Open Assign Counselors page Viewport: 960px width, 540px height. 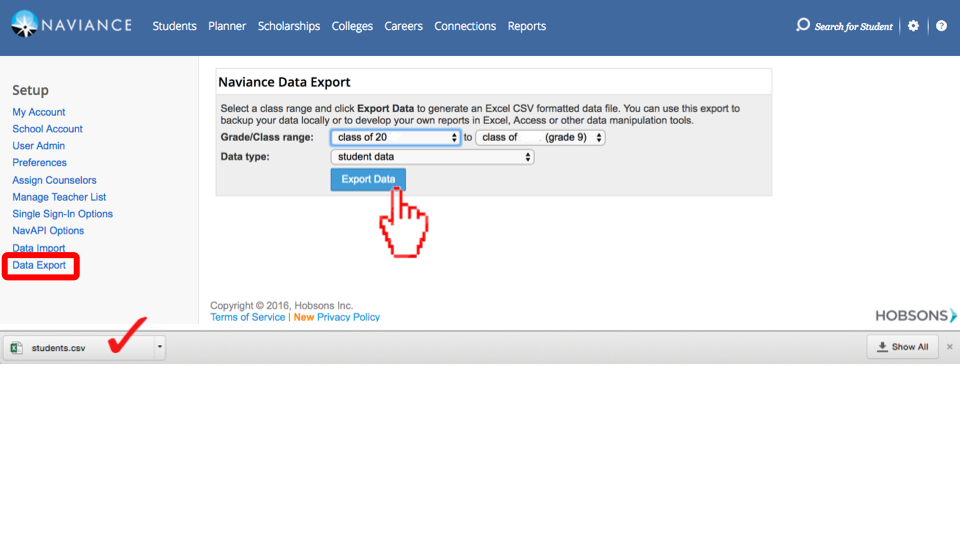click(x=54, y=180)
